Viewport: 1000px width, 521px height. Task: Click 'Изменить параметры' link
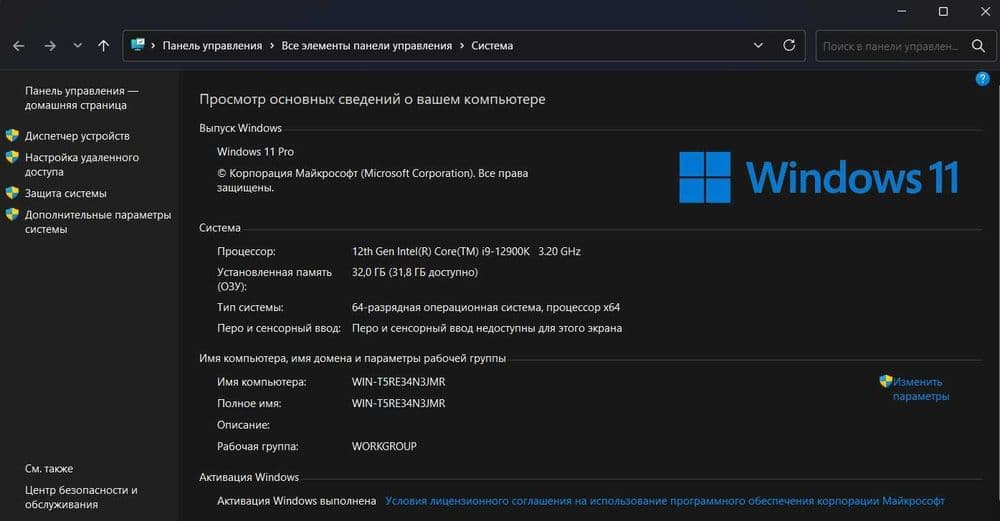coord(920,389)
